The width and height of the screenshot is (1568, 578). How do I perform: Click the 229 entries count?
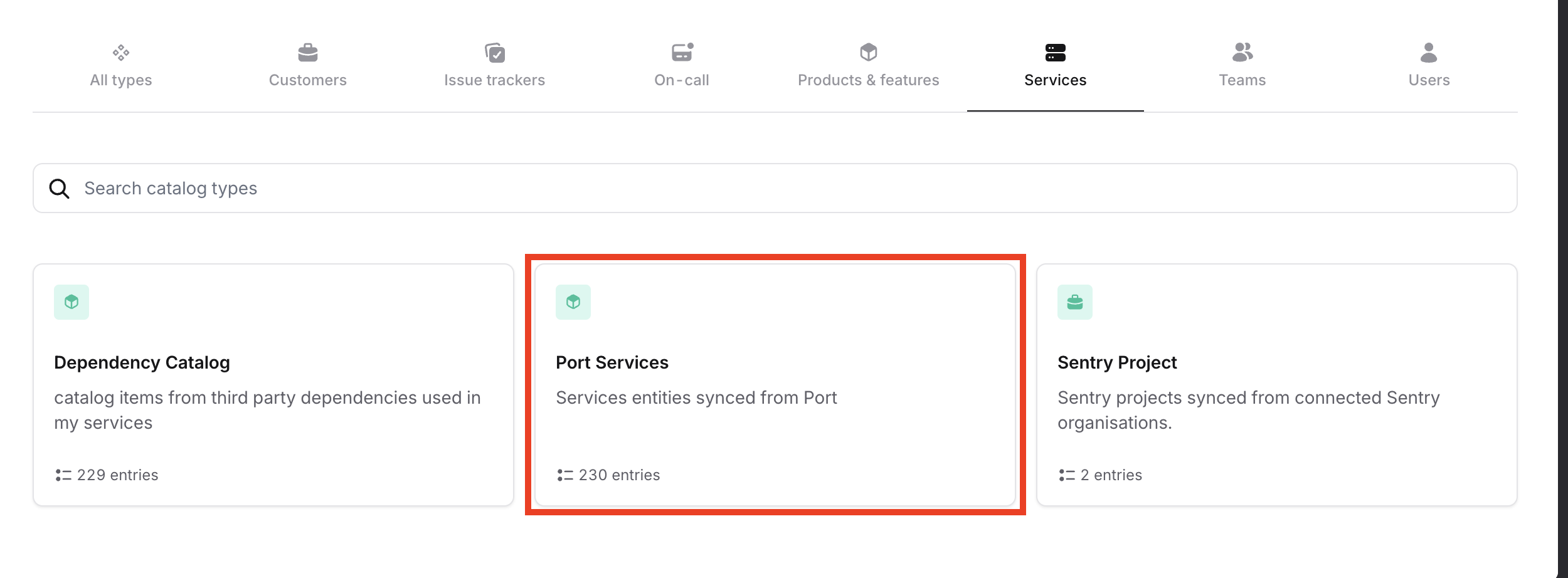click(117, 475)
